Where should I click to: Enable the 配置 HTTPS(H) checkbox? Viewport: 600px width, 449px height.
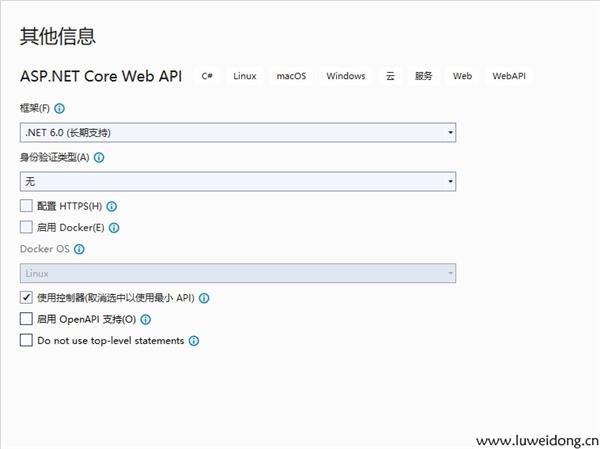[x=26, y=206]
